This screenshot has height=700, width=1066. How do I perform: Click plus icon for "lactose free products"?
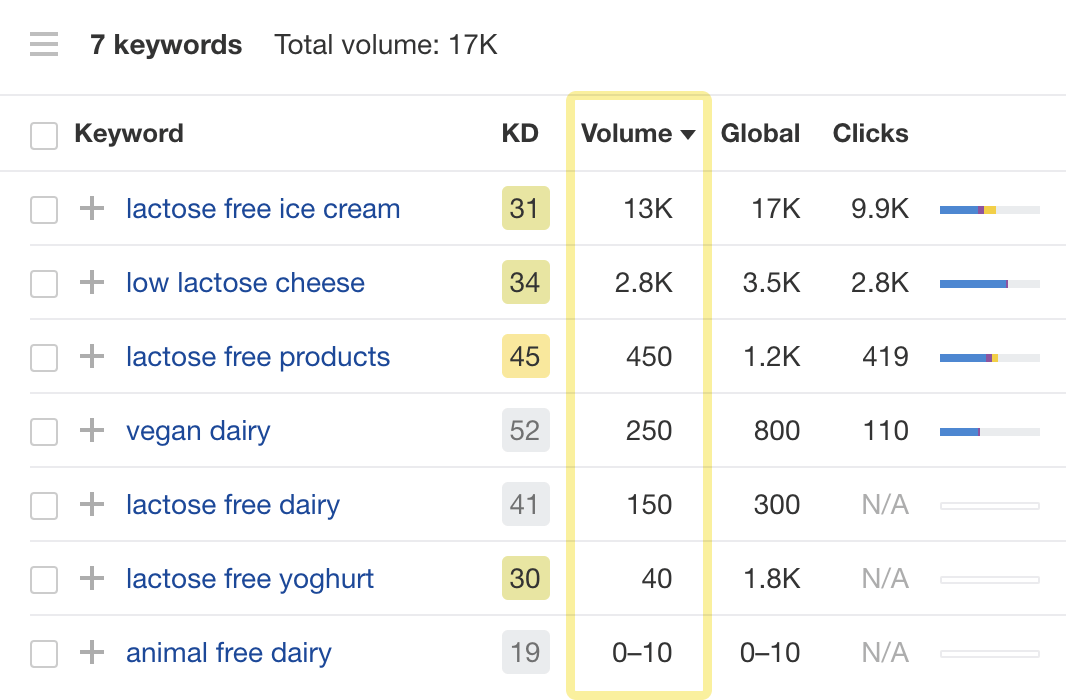pos(91,357)
